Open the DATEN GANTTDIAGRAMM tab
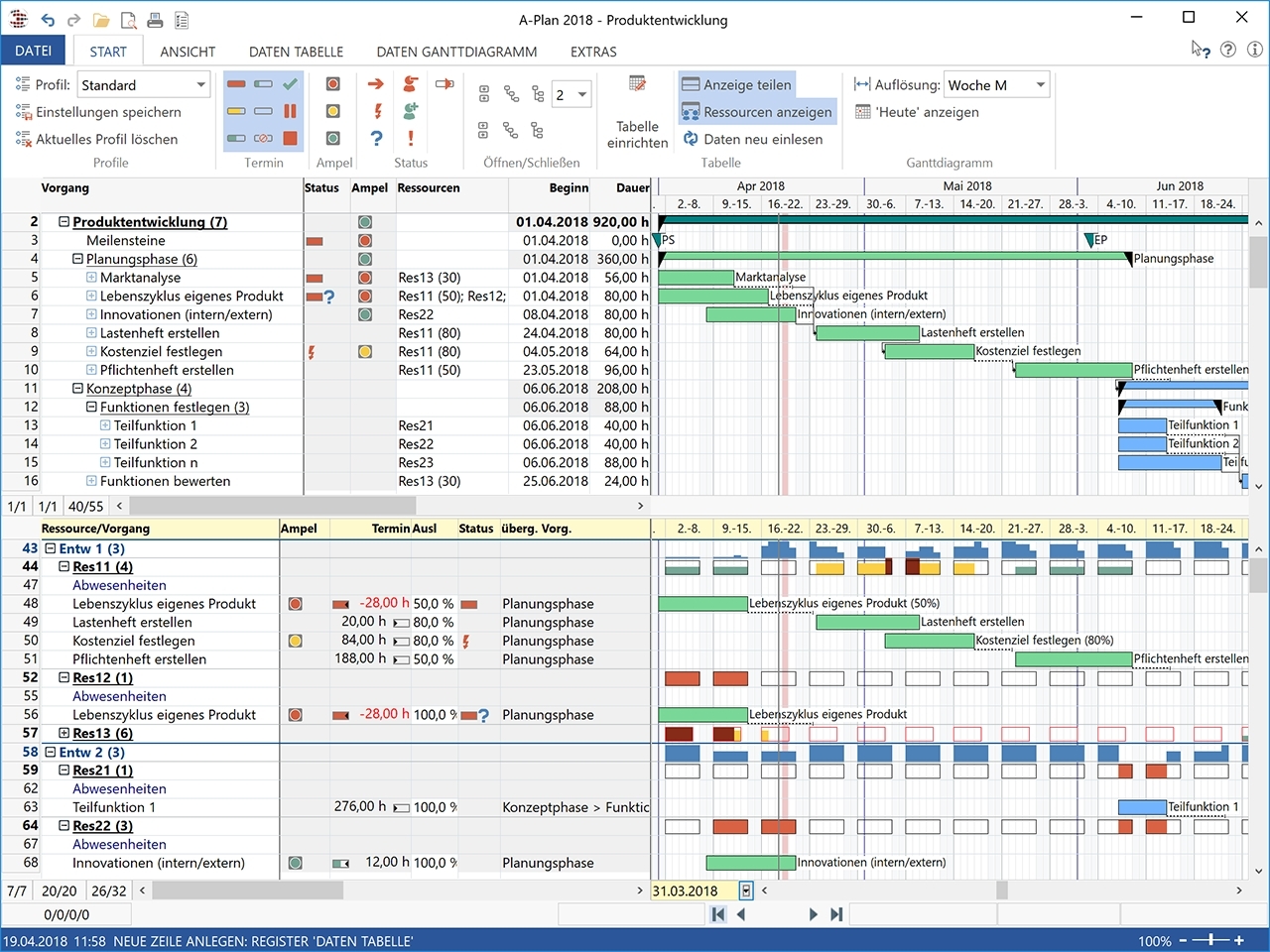Image resolution: width=1270 pixels, height=952 pixels. click(x=456, y=52)
